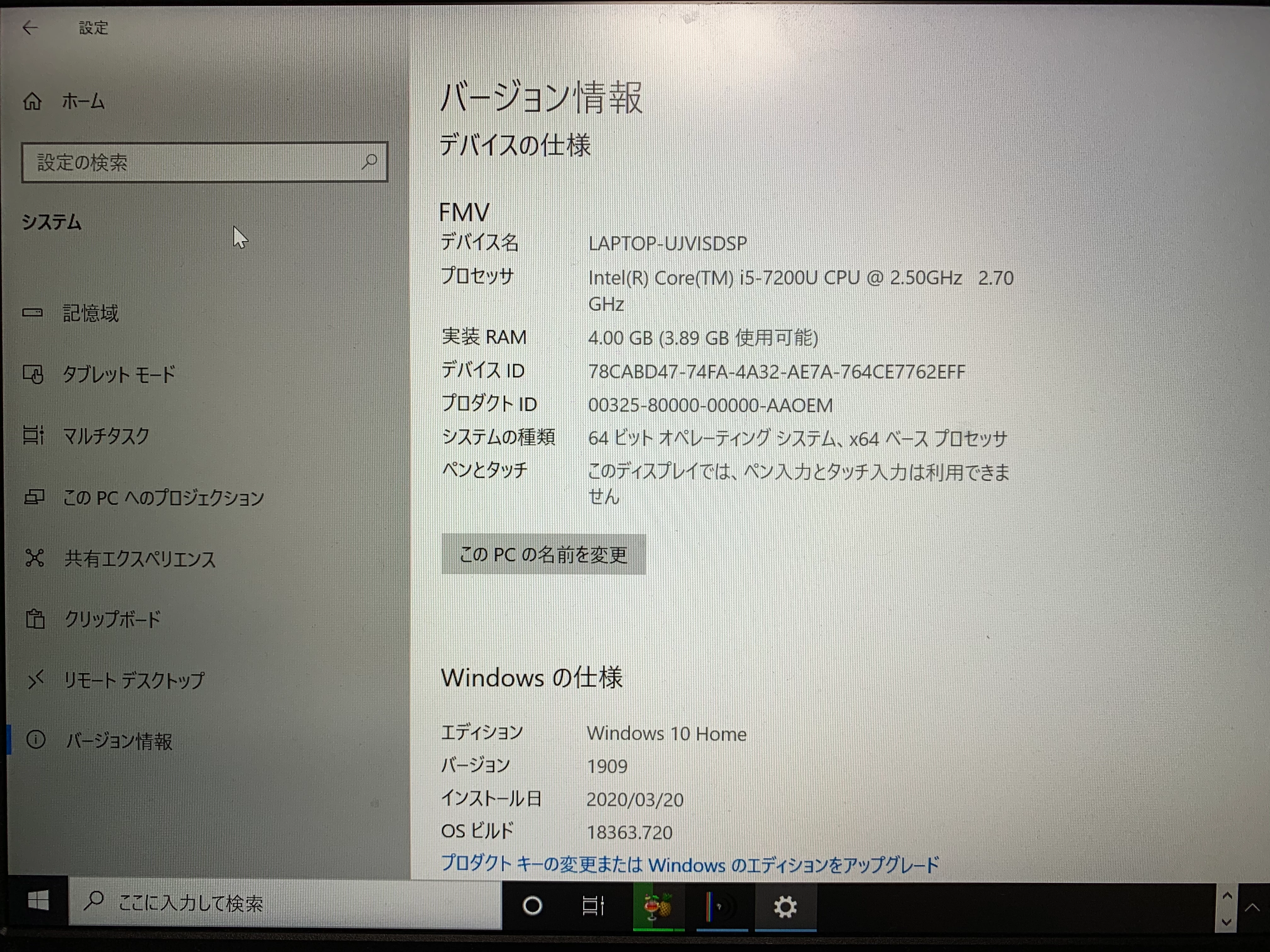The image size is (1270, 952).
Task: Open 記憶域 storage settings
Action: tap(90, 313)
